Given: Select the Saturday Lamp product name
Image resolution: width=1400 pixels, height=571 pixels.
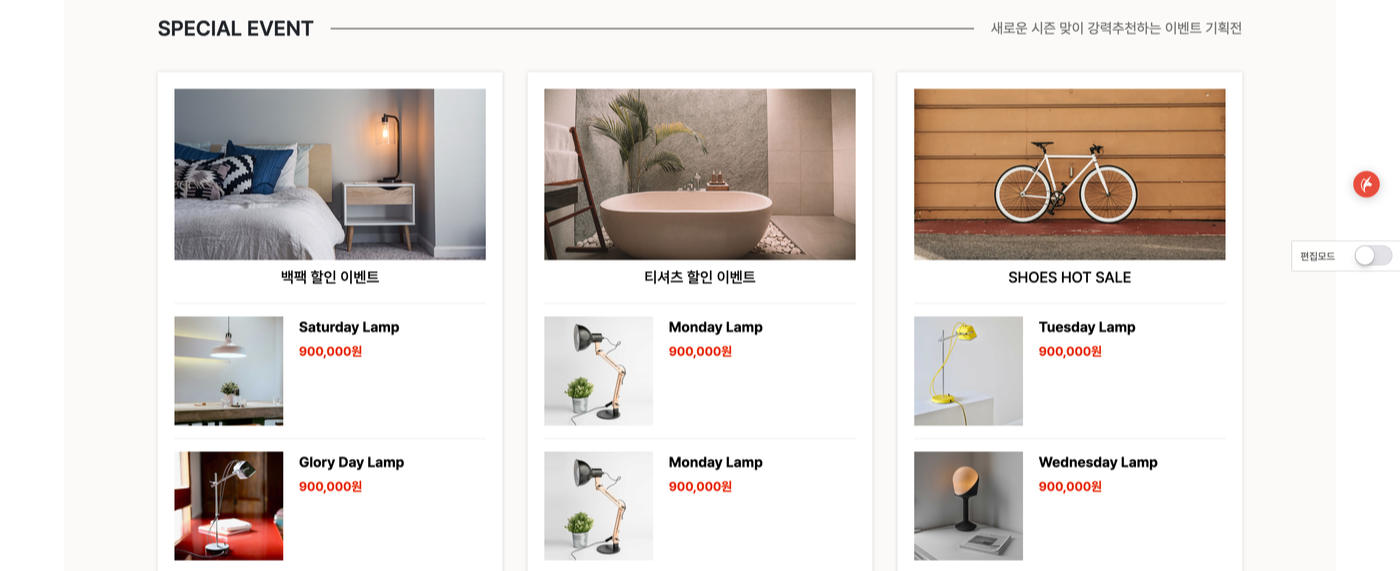Looking at the screenshot, I should pyautogui.click(x=349, y=327).
